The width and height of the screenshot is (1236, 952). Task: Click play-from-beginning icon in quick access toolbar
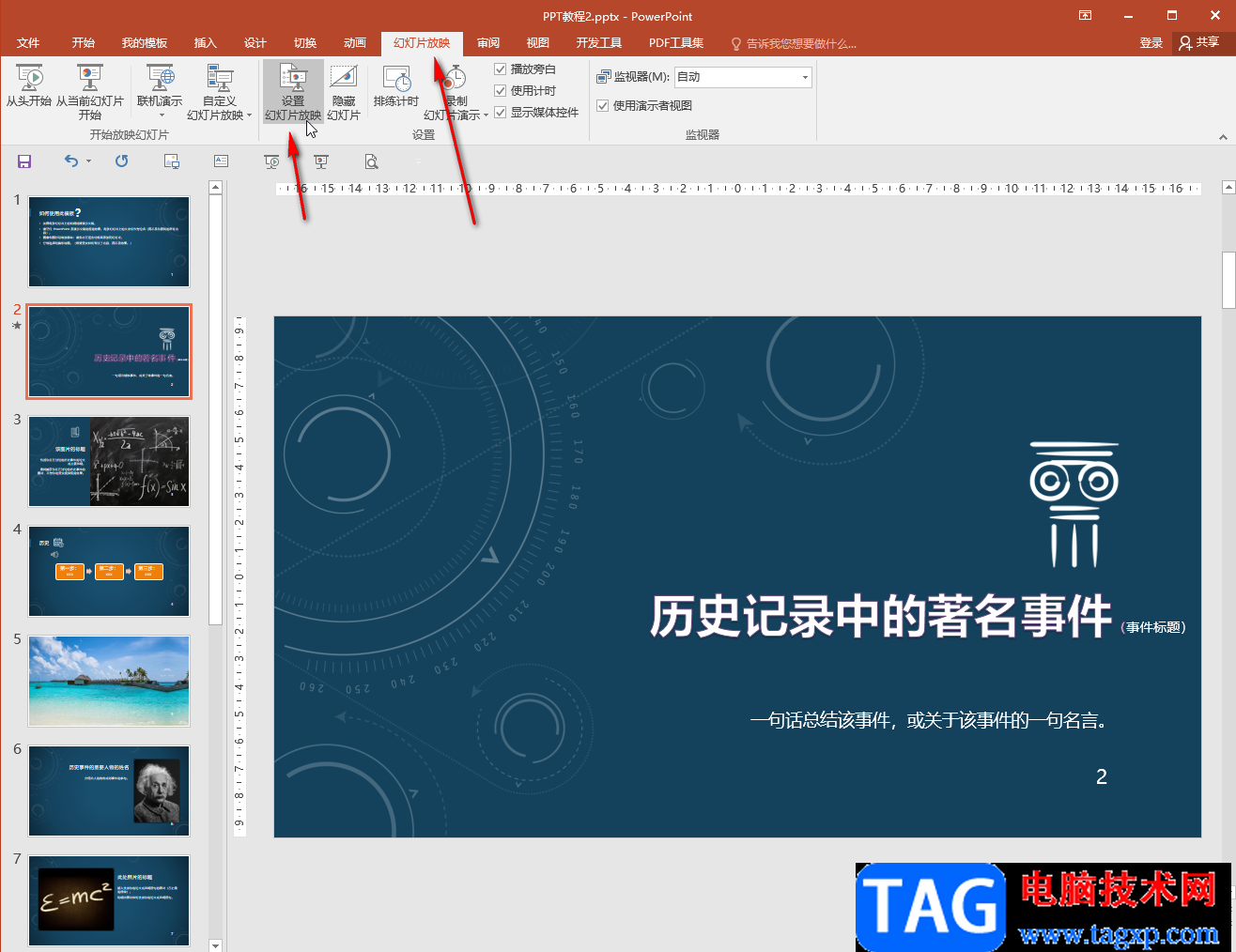pos(271,161)
